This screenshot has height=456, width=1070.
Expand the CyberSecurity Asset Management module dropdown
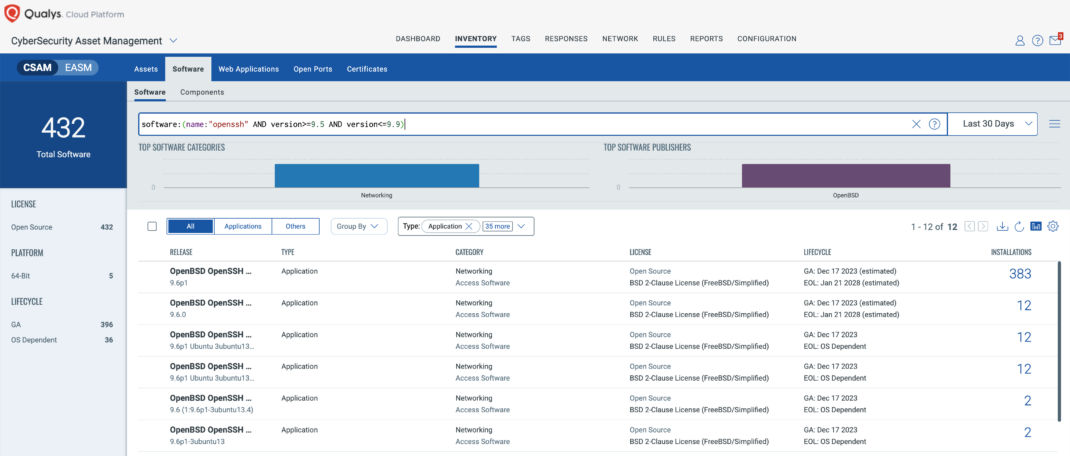click(x=173, y=40)
